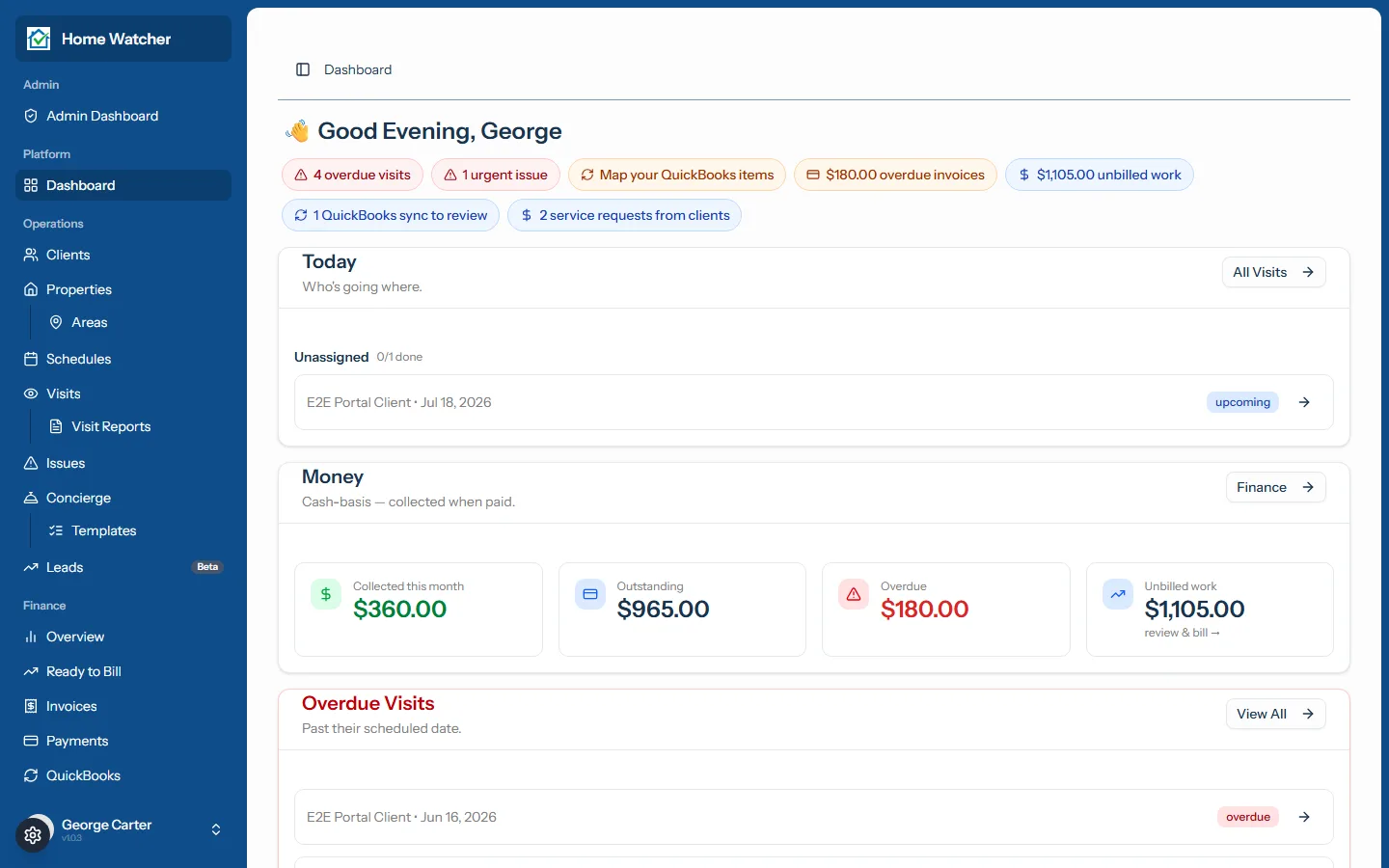Click the Unbilled work trend icon
Image resolution: width=1389 pixels, height=868 pixels.
pyautogui.click(x=1118, y=594)
